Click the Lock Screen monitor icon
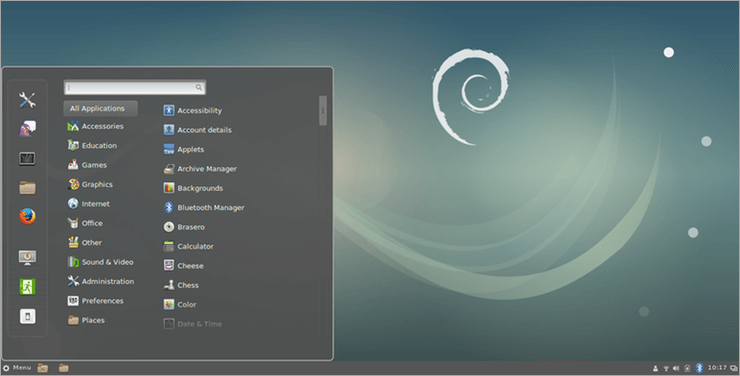 pyautogui.click(x=27, y=258)
